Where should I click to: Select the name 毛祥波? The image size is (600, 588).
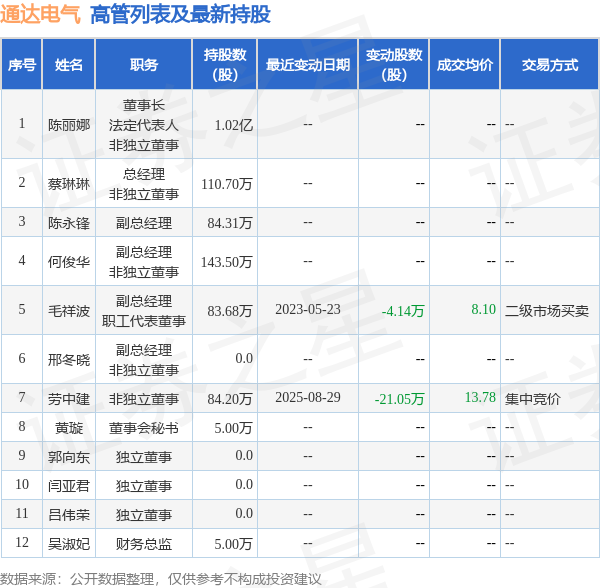(x=69, y=311)
